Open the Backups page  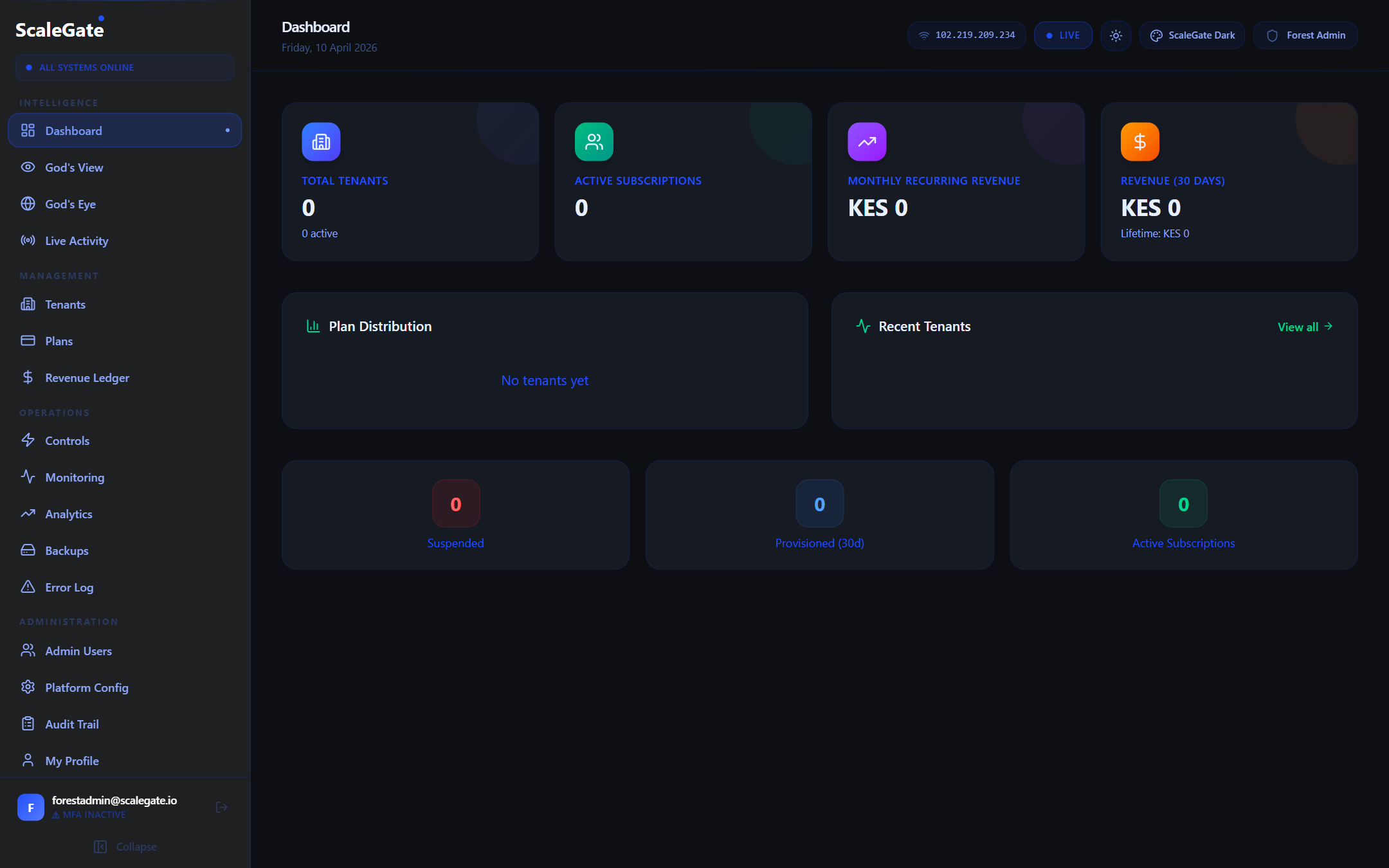pyautogui.click(x=66, y=550)
